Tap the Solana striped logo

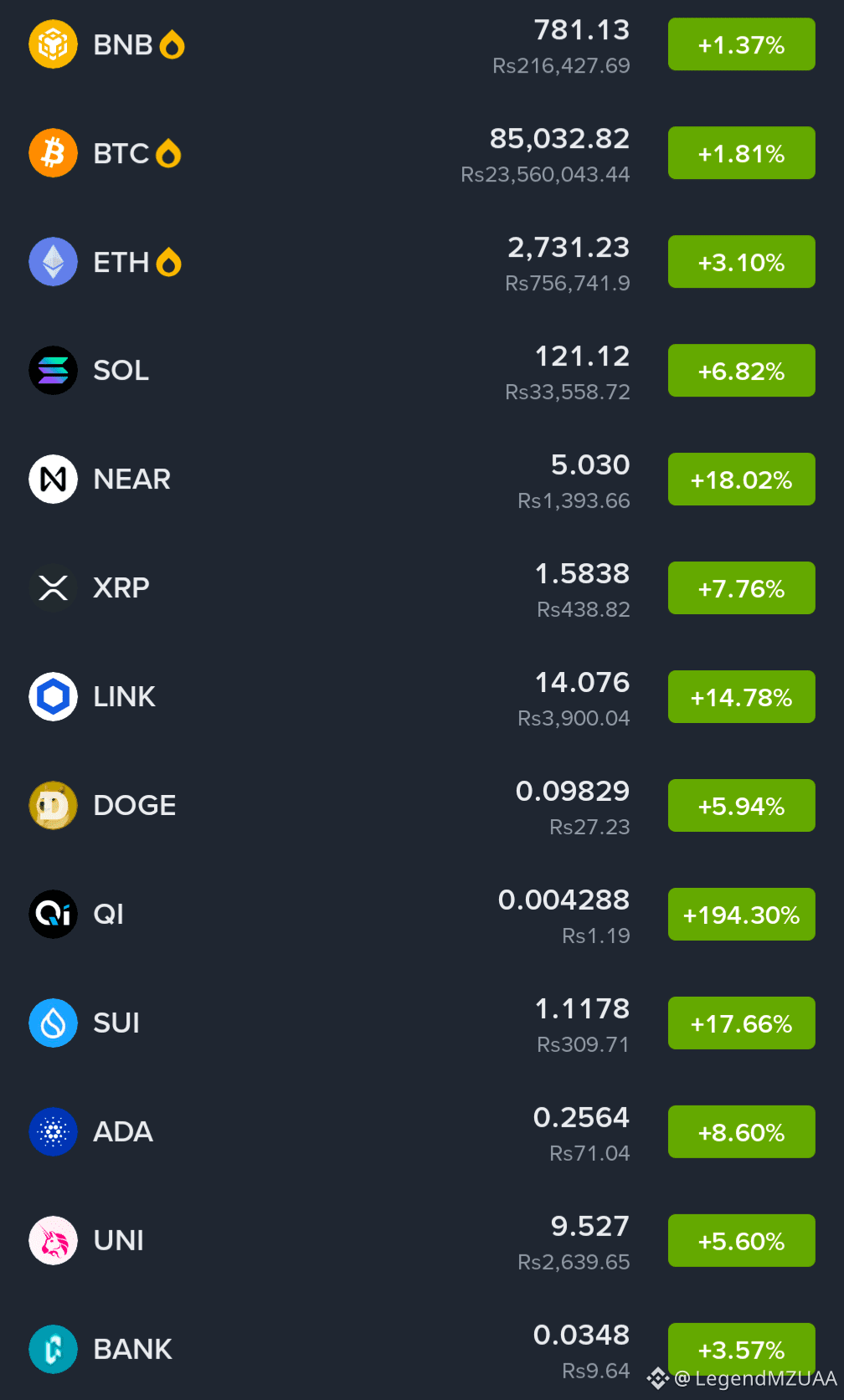[x=53, y=371]
